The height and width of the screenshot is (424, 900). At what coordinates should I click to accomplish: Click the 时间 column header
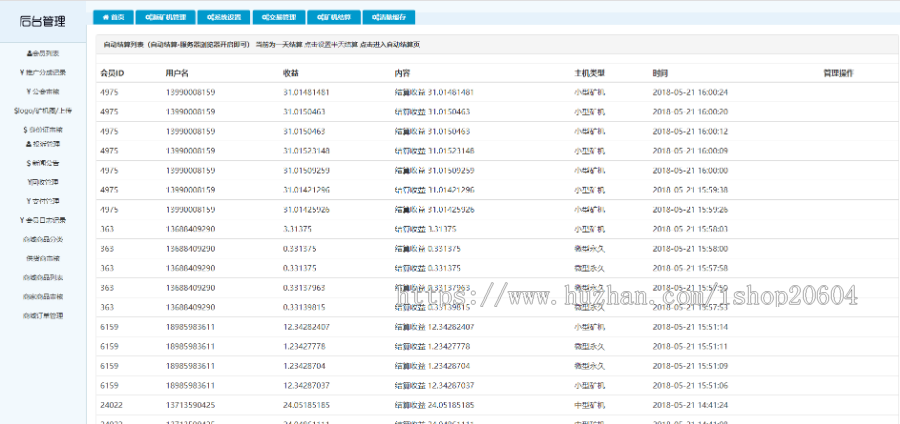pyautogui.click(x=660, y=73)
